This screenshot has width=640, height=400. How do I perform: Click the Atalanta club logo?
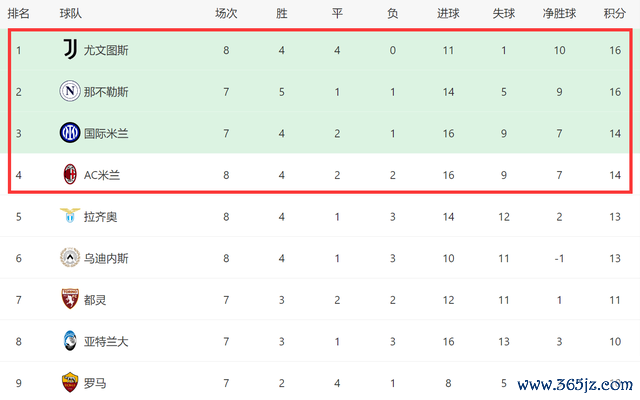coord(70,340)
